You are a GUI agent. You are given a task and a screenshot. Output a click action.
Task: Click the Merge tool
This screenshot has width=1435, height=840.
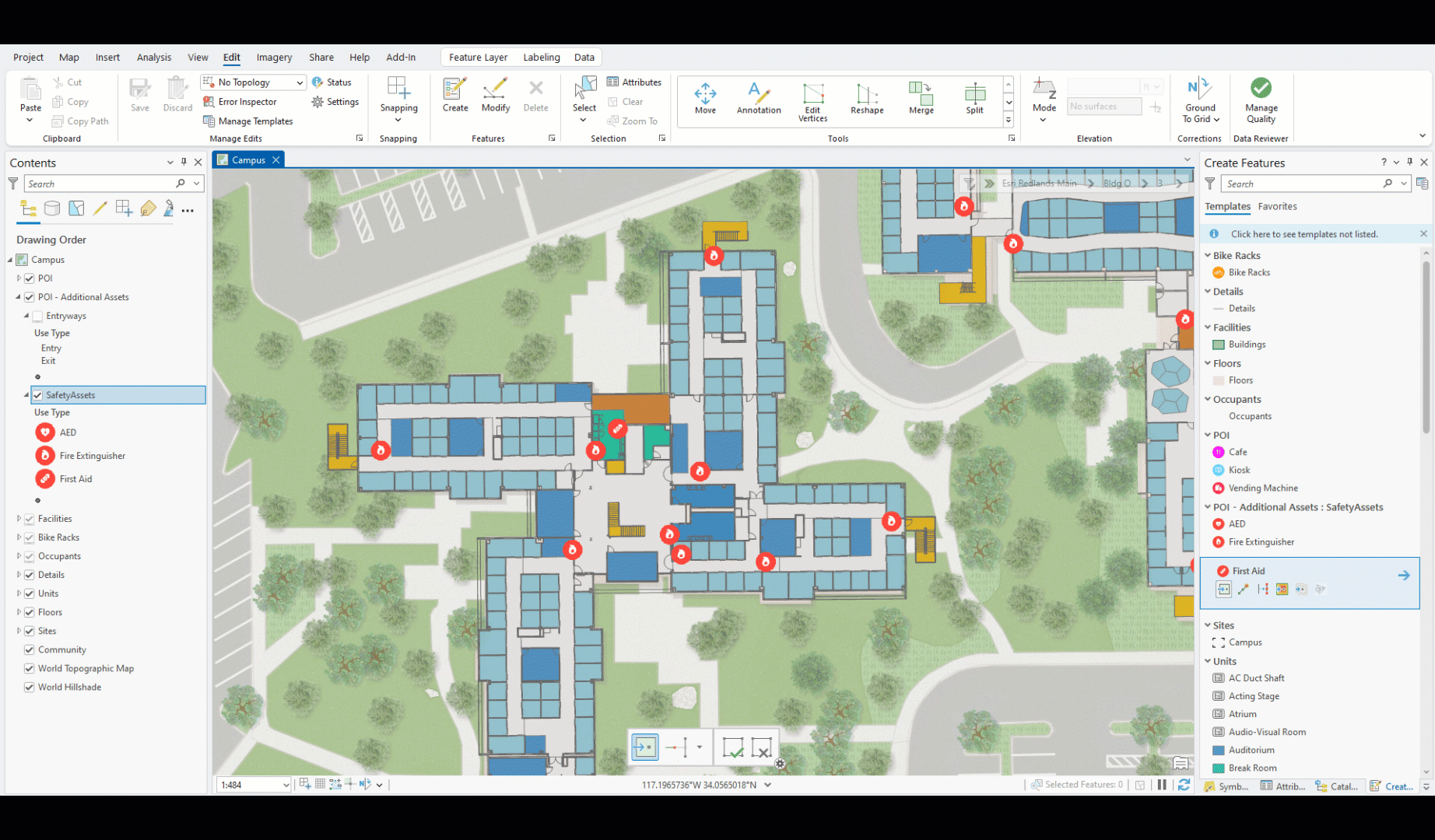click(921, 99)
